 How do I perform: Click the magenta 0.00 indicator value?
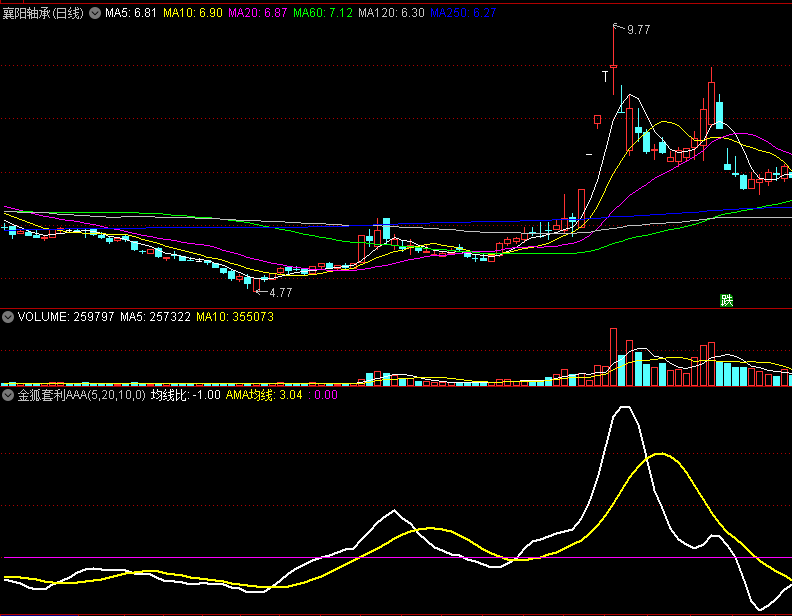click(x=323, y=395)
